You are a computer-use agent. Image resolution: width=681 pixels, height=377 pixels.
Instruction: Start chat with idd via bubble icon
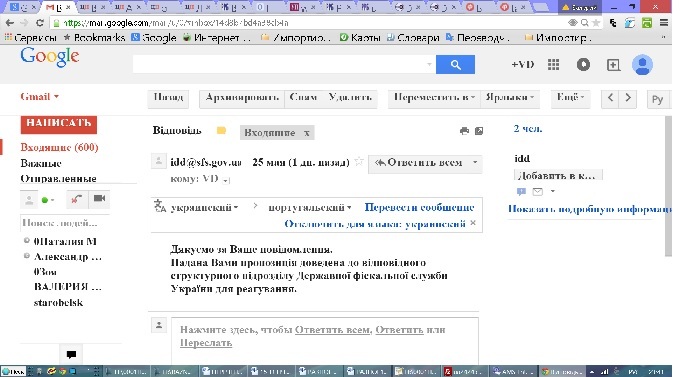(x=521, y=191)
